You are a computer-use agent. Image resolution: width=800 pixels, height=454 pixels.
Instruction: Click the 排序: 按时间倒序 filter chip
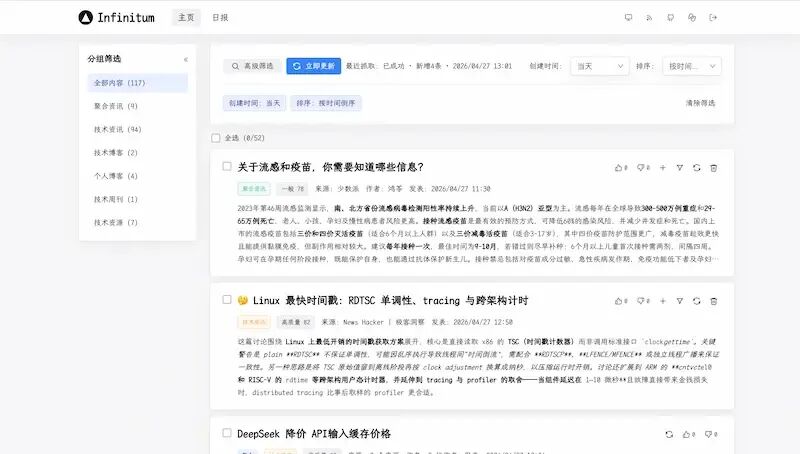pyautogui.click(x=326, y=103)
